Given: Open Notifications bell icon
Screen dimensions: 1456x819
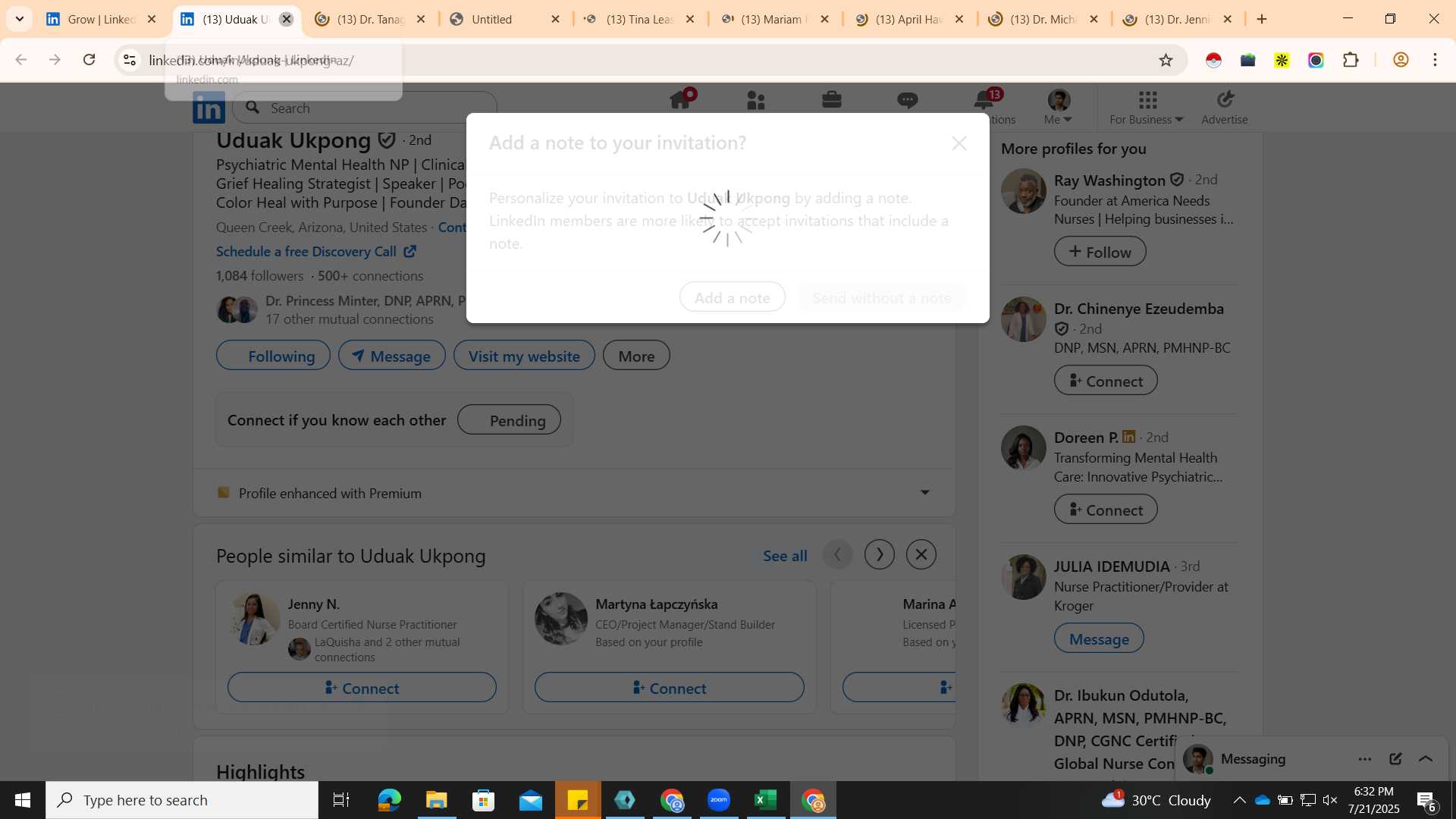Looking at the screenshot, I should coord(984,99).
